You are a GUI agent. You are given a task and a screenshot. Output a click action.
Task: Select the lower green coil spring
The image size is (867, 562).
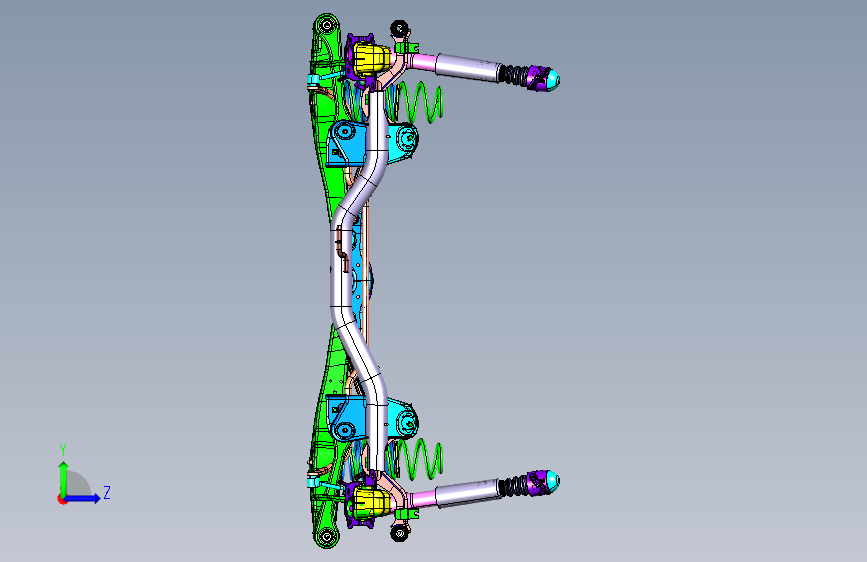pyautogui.click(x=422, y=459)
